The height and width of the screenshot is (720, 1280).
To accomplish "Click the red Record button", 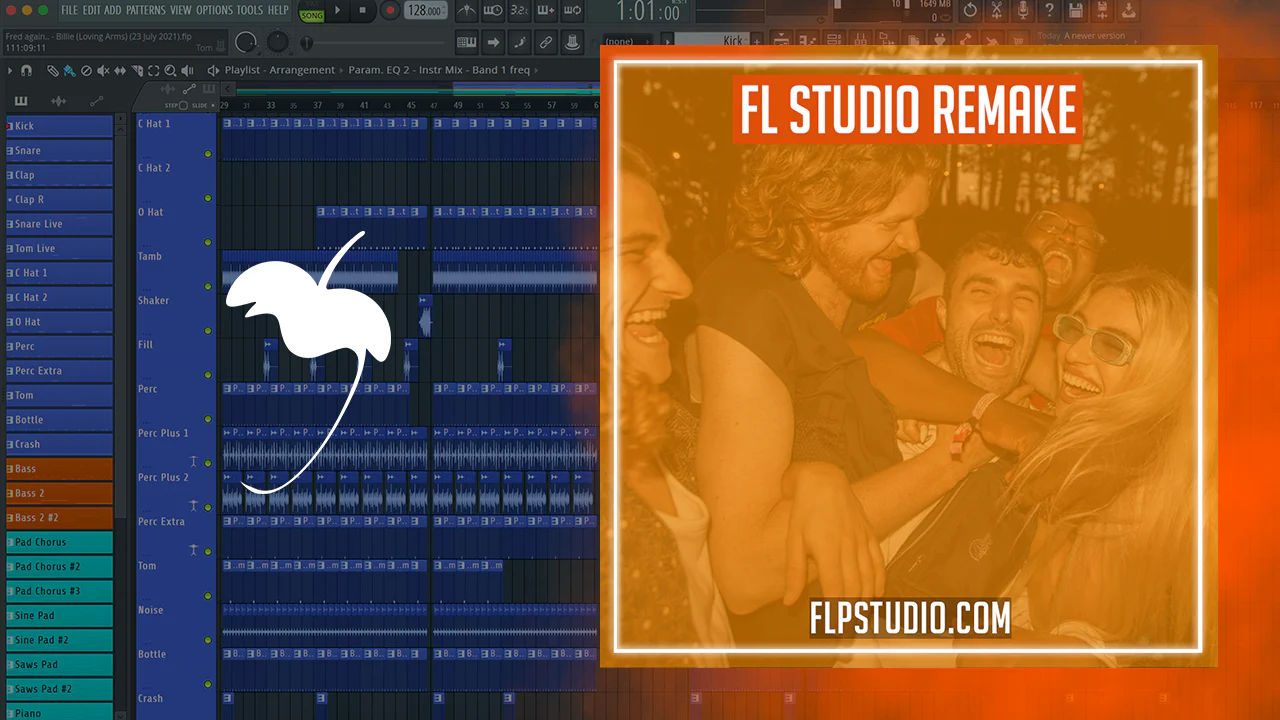I will pyautogui.click(x=389, y=11).
